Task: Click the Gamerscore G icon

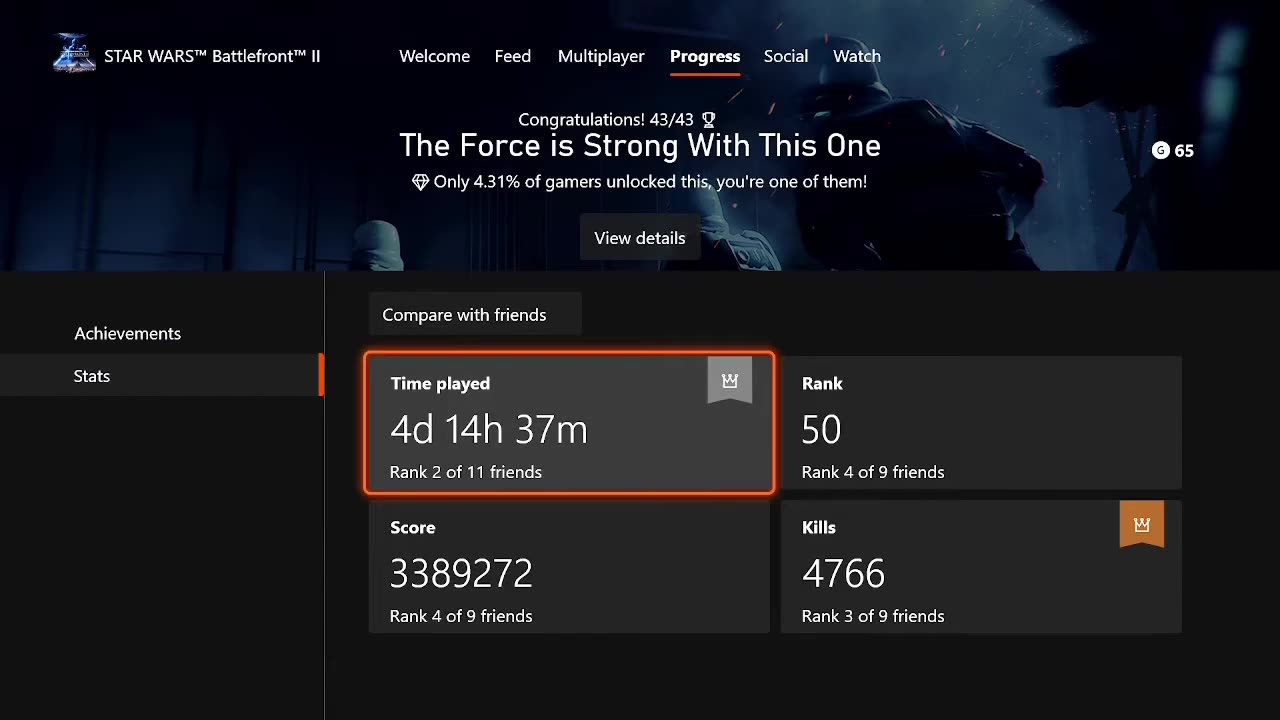Action: (x=1160, y=150)
